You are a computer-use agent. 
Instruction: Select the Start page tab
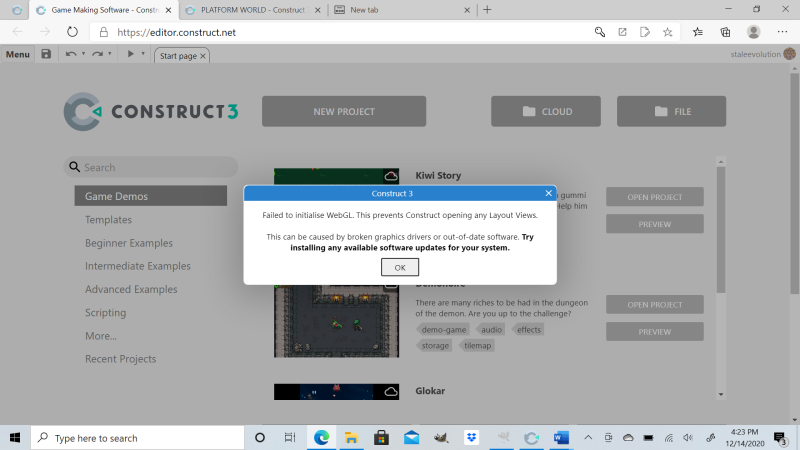(182, 56)
